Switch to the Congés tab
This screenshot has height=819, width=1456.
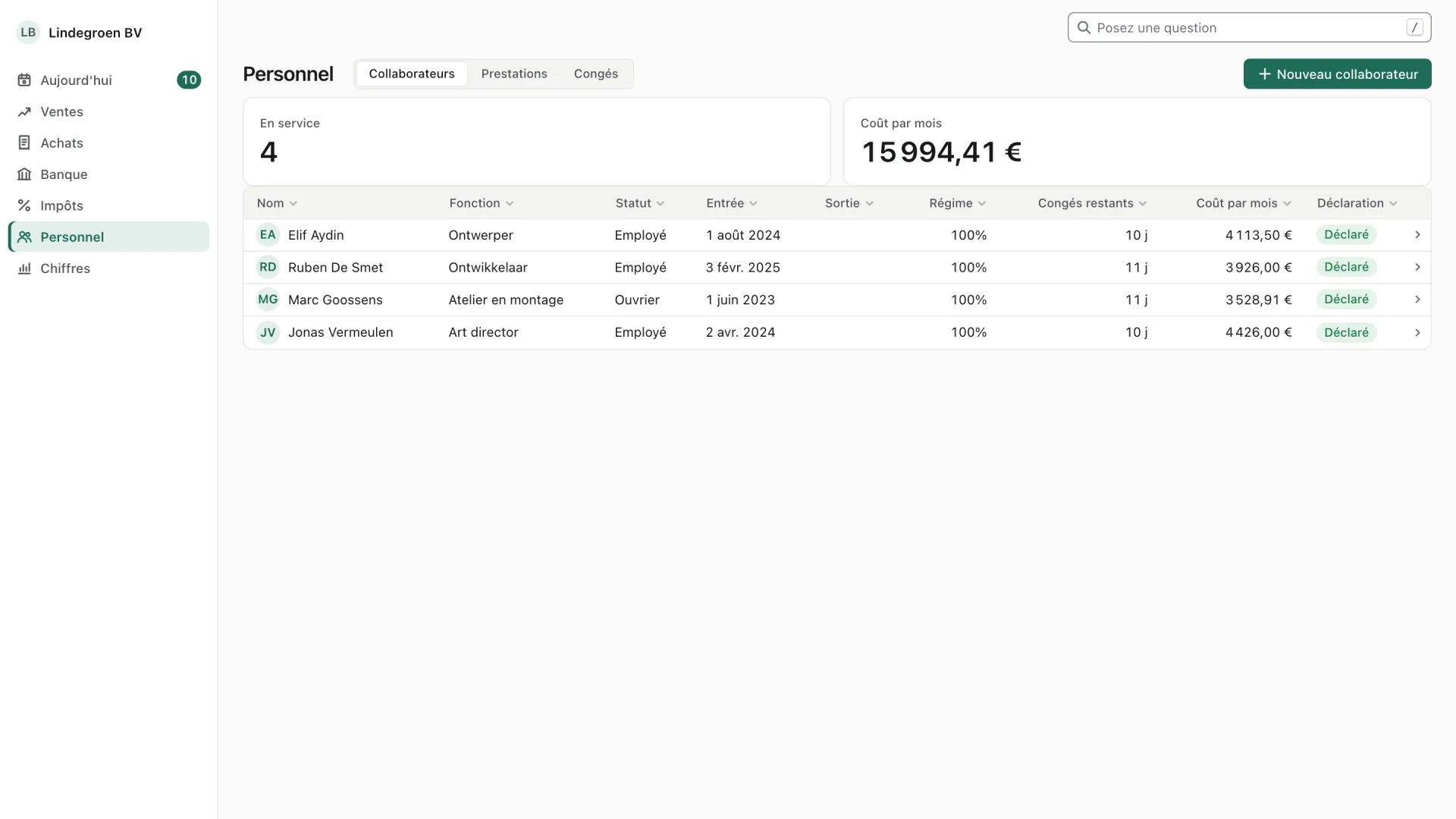click(x=596, y=74)
